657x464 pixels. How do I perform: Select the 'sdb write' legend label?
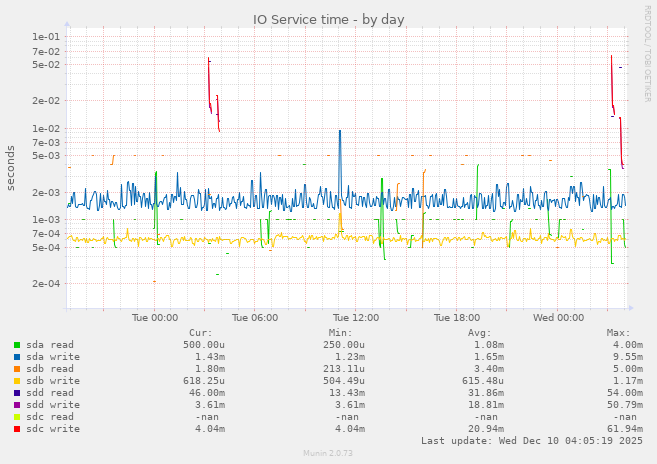(53, 381)
